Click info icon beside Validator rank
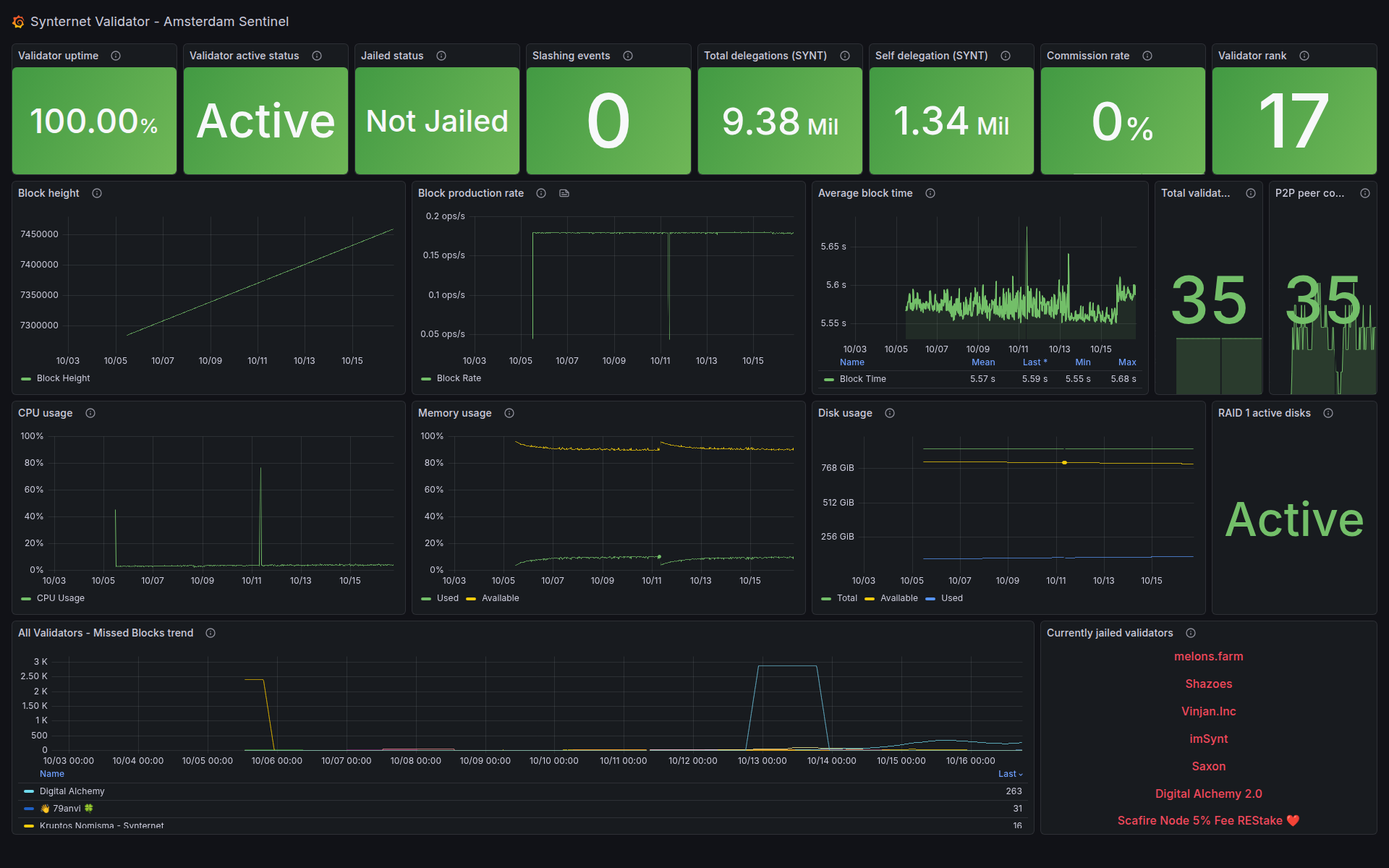The height and width of the screenshot is (868, 1389). pos(1304,56)
